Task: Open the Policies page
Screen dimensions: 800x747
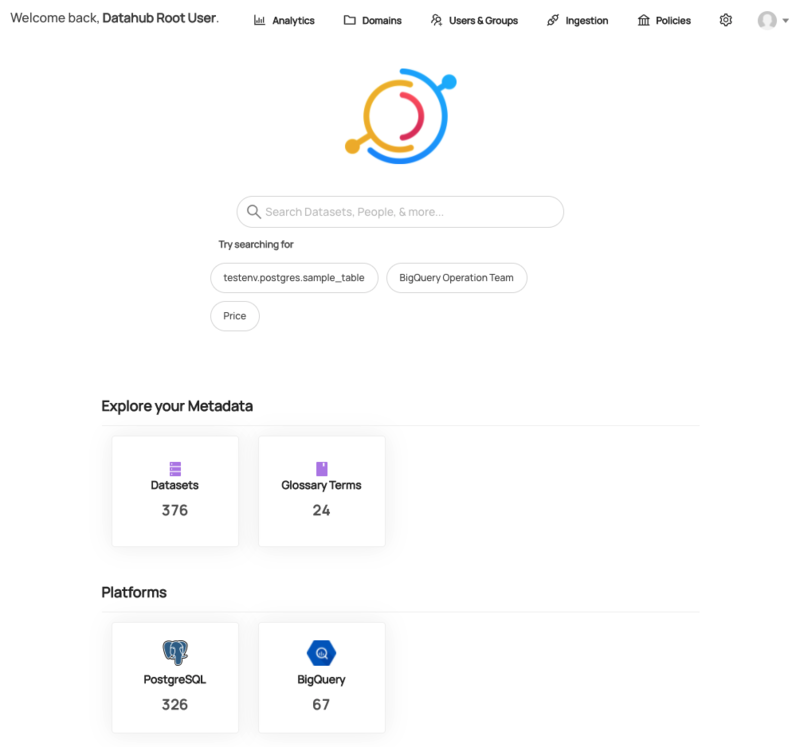Action: point(664,20)
